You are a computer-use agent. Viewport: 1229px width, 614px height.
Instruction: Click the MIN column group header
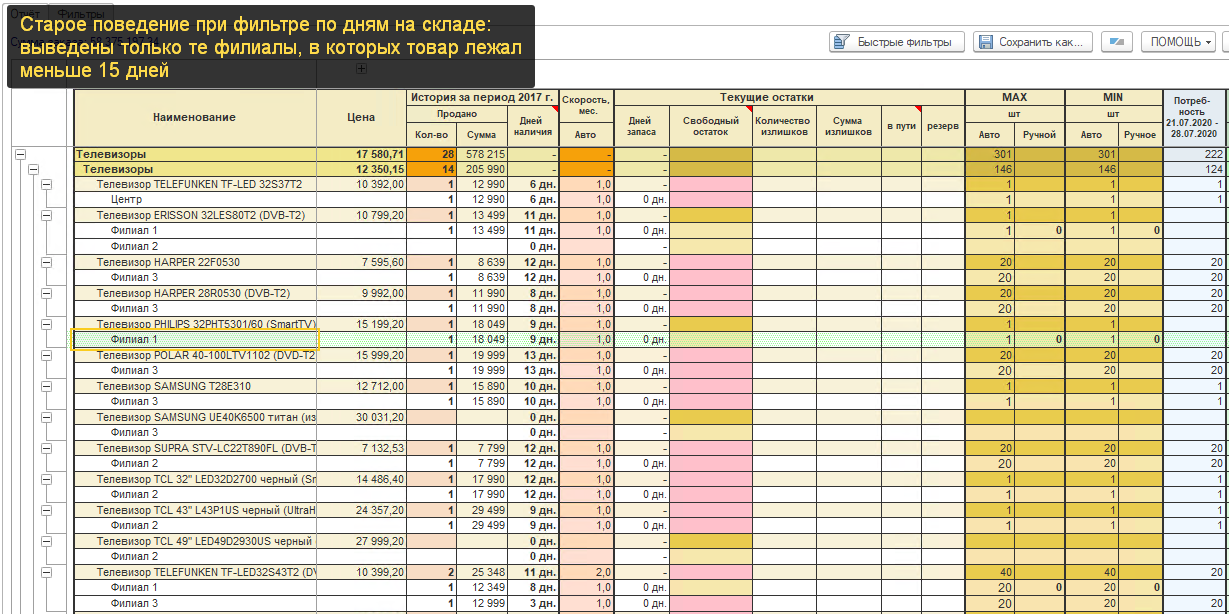(x=1113, y=97)
